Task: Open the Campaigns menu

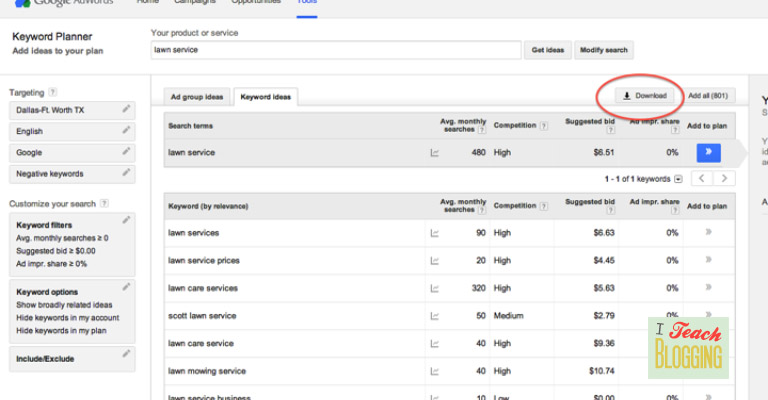Action: point(195,2)
